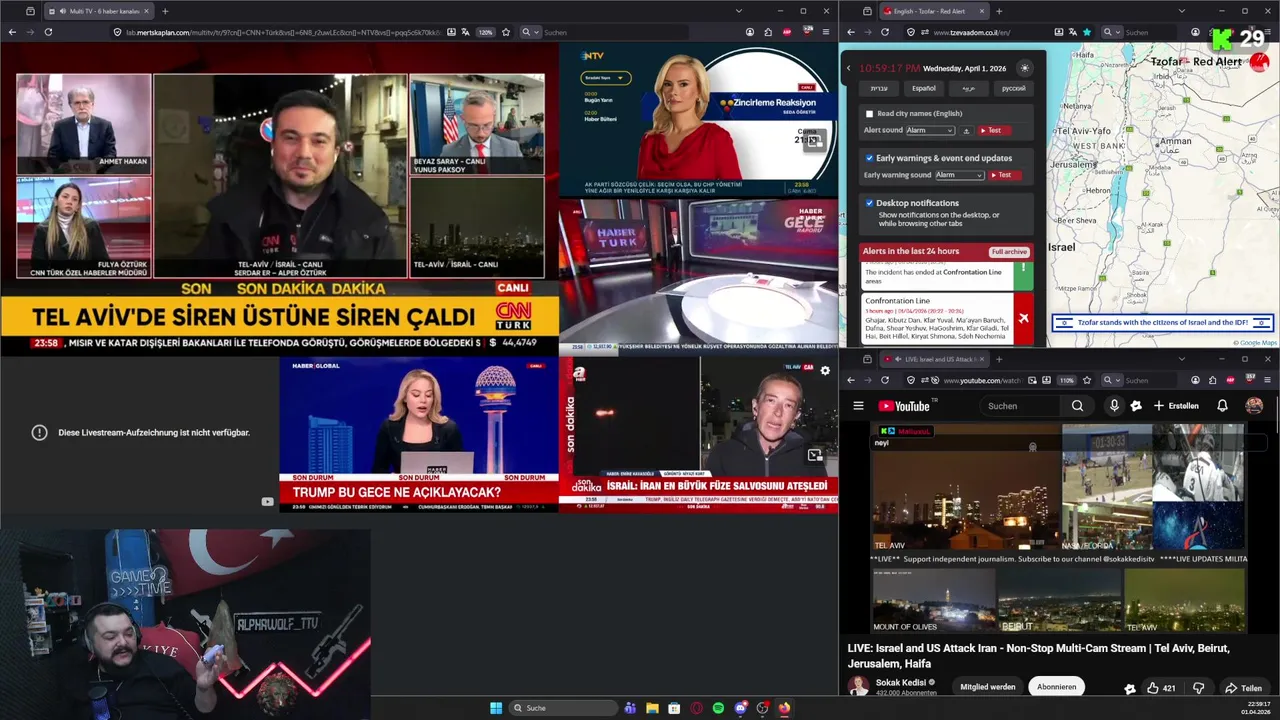
Task: Start YouTube voice search microphone
Action: pos(1114,406)
